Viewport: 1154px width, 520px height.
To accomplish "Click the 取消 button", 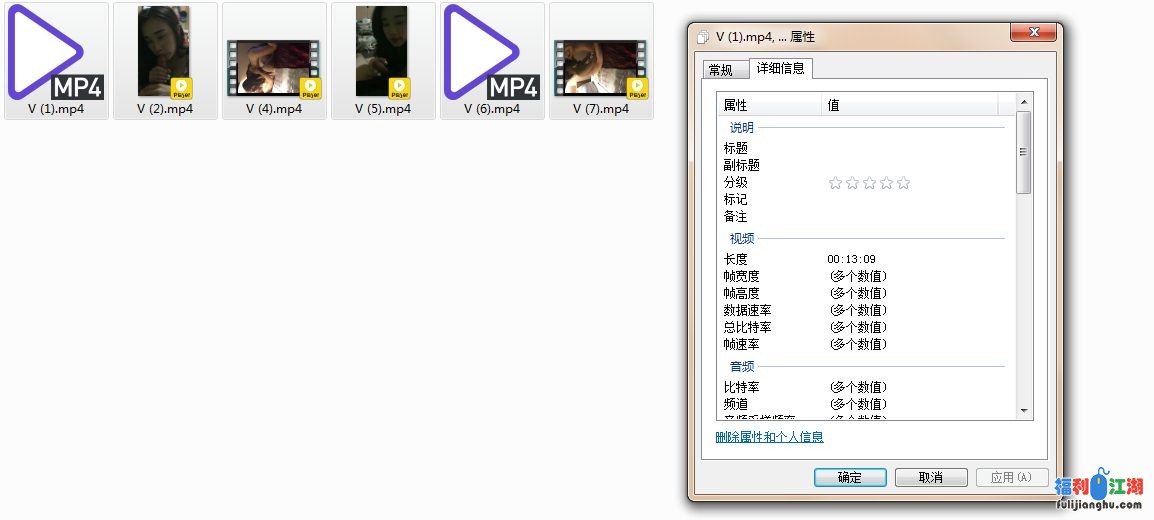I will (x=931, y=478).
